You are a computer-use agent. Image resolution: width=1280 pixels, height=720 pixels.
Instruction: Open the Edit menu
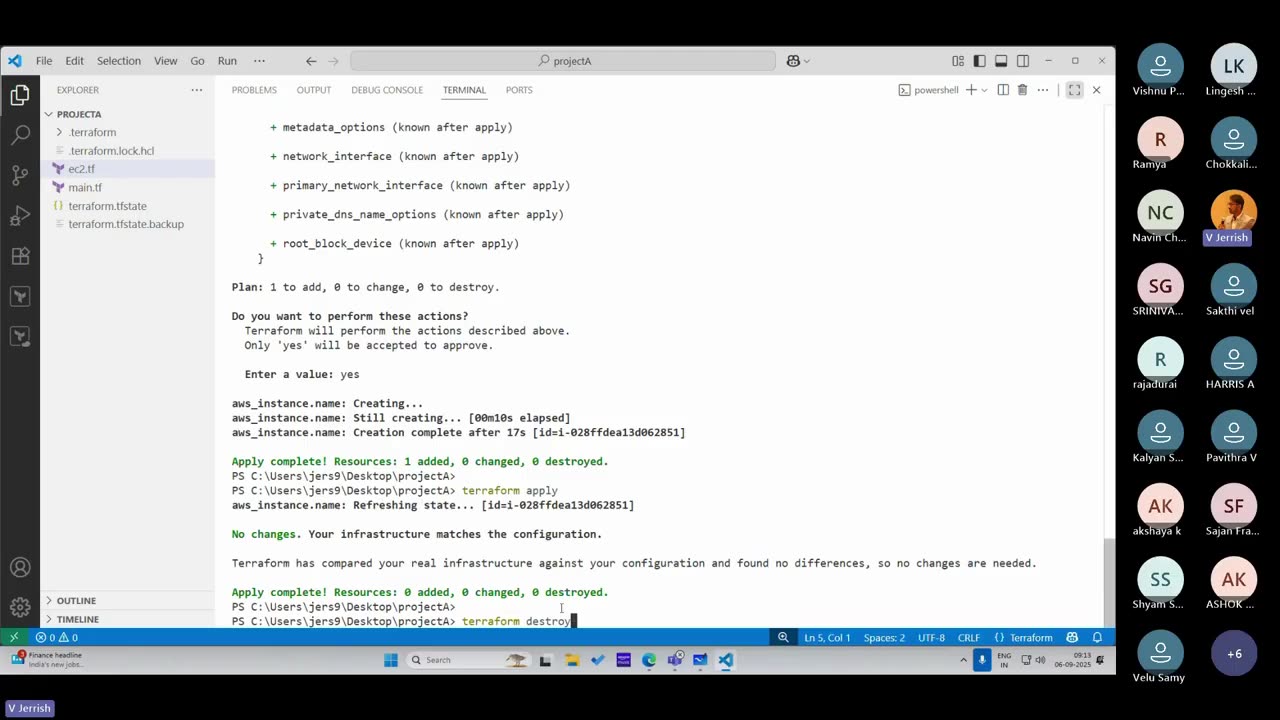coord(75,61)
